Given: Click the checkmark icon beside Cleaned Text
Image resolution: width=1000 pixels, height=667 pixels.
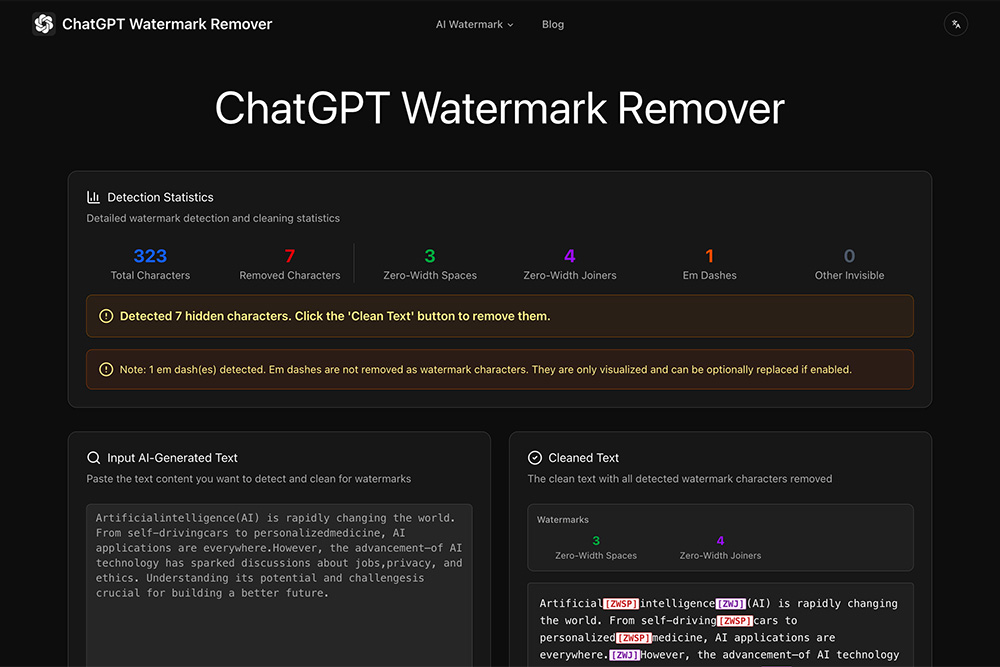Looking at the screenshot, I should [534, 458].
